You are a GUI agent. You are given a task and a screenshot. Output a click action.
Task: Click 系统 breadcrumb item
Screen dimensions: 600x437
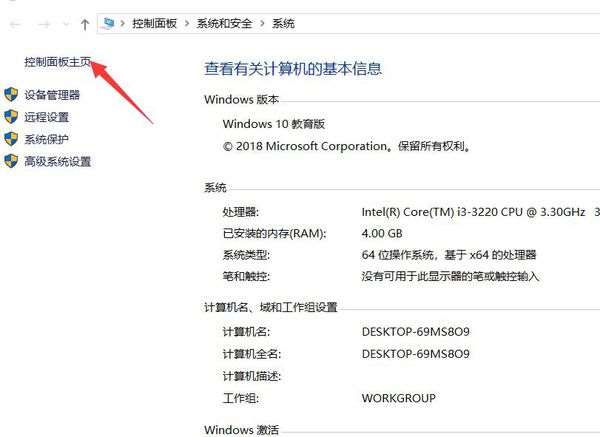[283, 23]
